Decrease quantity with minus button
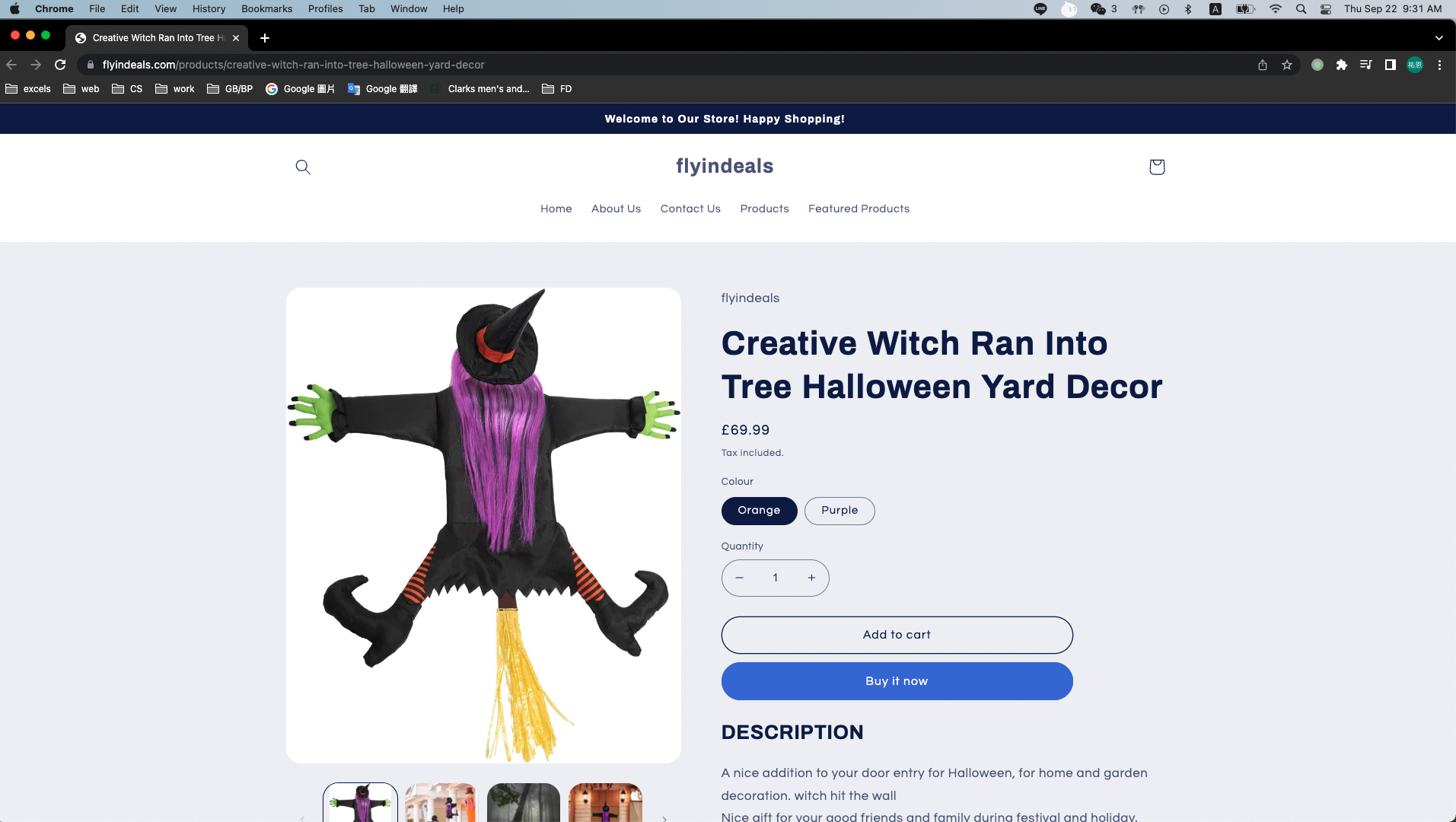The width and height of the screenshot is (1456, 822). (739, 578)
